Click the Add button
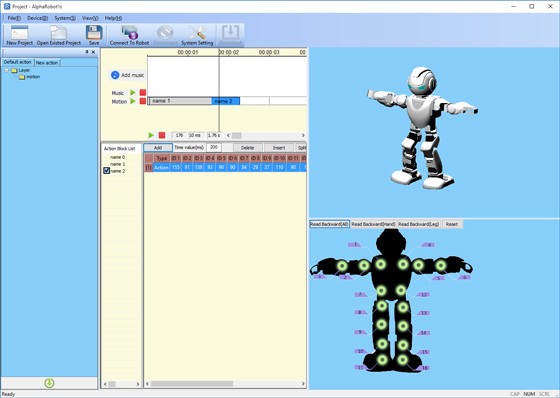 click(158, 148)
